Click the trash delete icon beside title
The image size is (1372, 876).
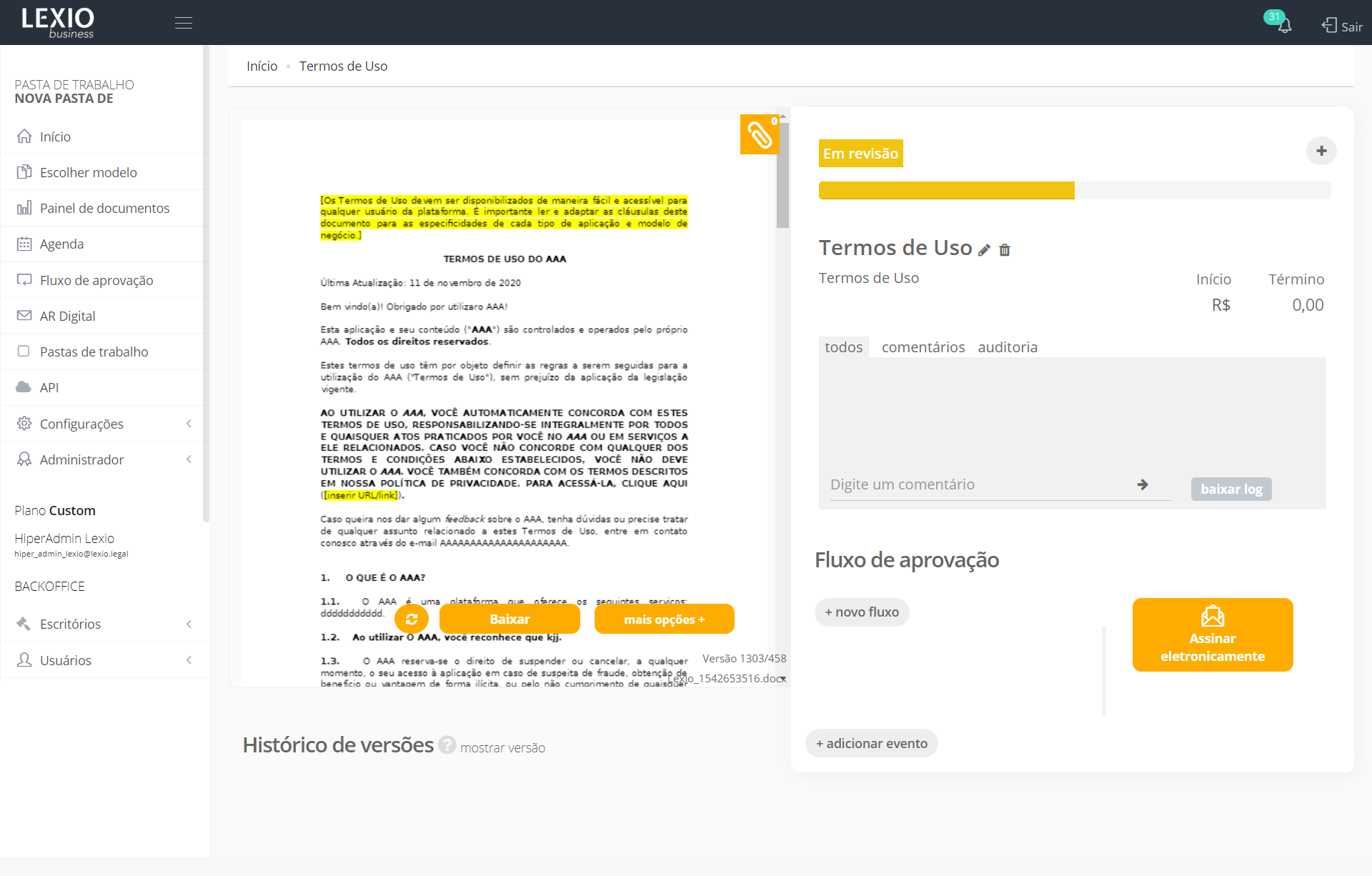tap(1005, 250)
